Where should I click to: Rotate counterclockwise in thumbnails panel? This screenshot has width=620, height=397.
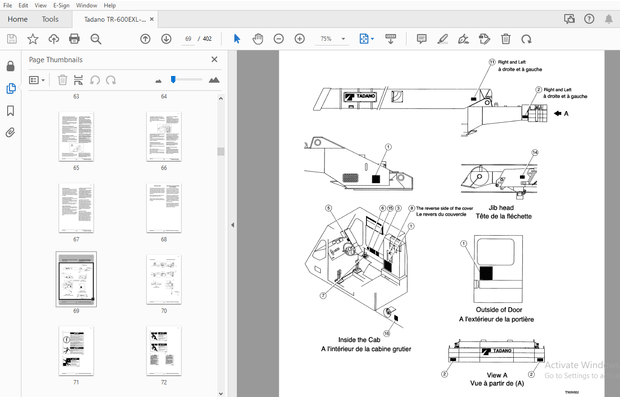click(95, 80)
